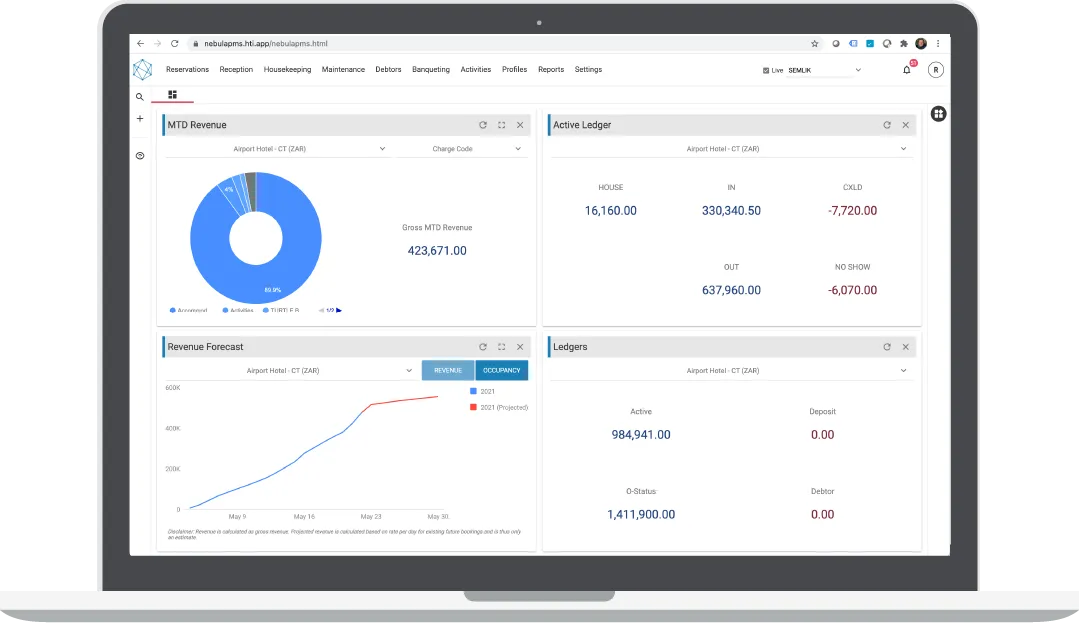Open the SEMLIK property selector dropdown
Image resolution: width=1079 pixels, height=623 pixels.
(824, 70)
